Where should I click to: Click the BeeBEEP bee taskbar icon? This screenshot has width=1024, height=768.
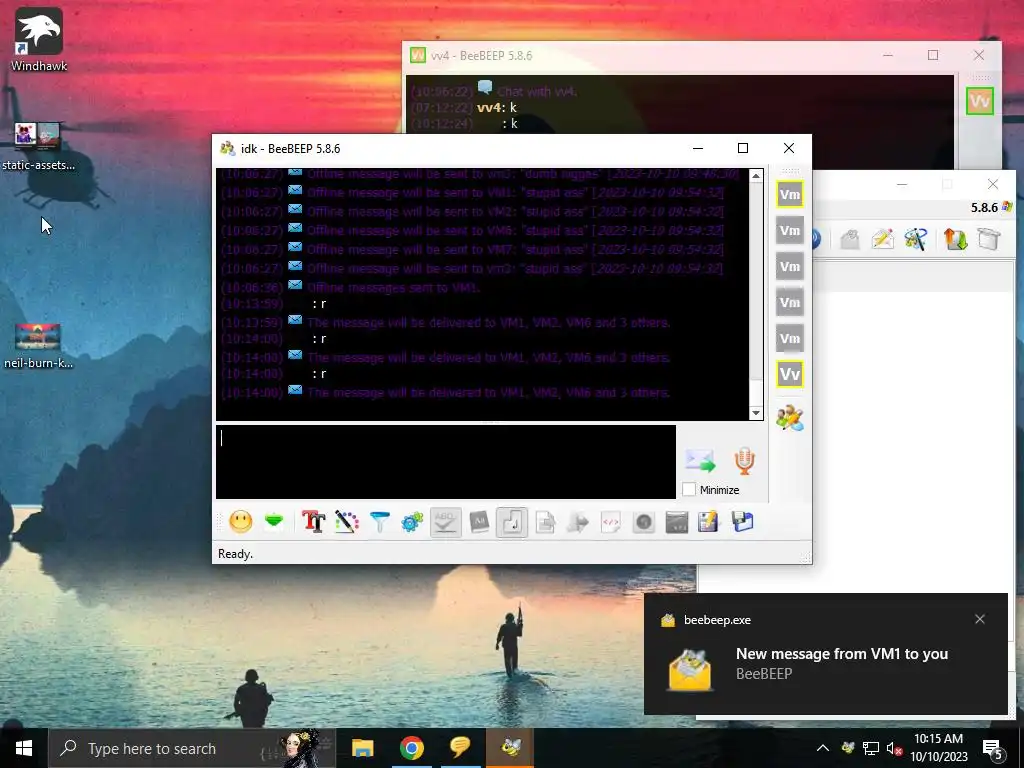point(510,747)
